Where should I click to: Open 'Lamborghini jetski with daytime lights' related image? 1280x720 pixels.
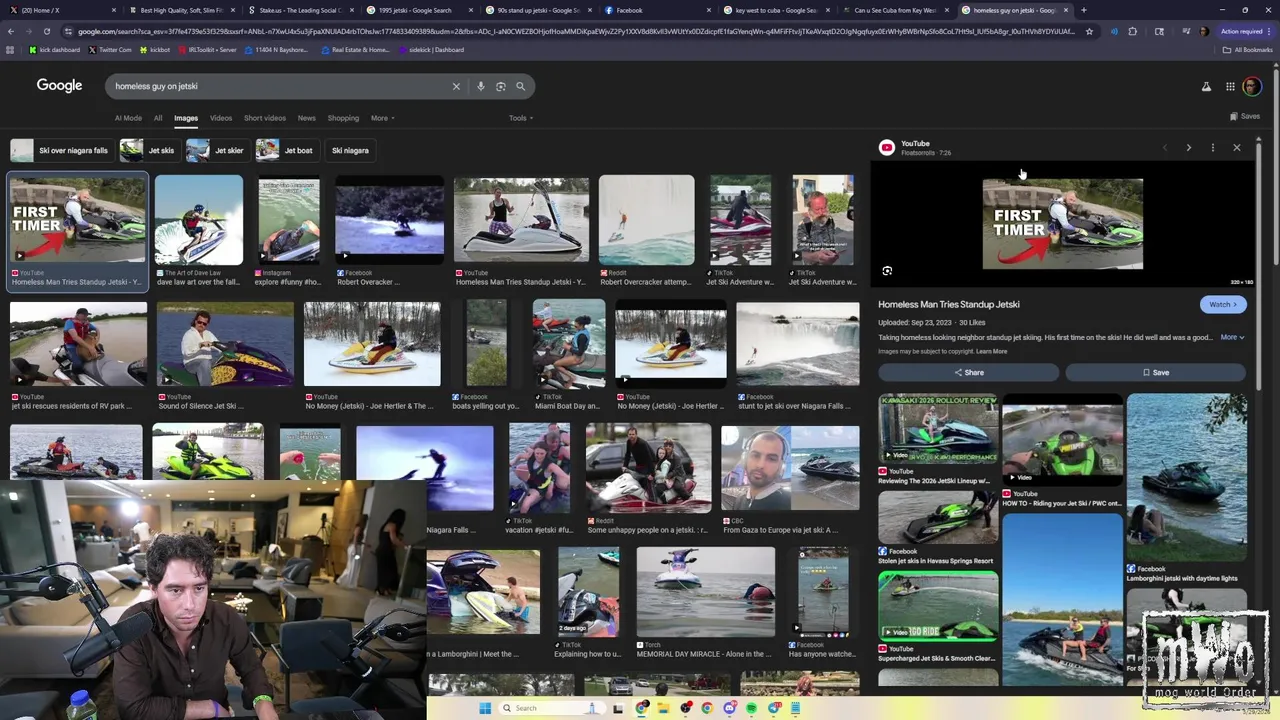pos(1187,478)
